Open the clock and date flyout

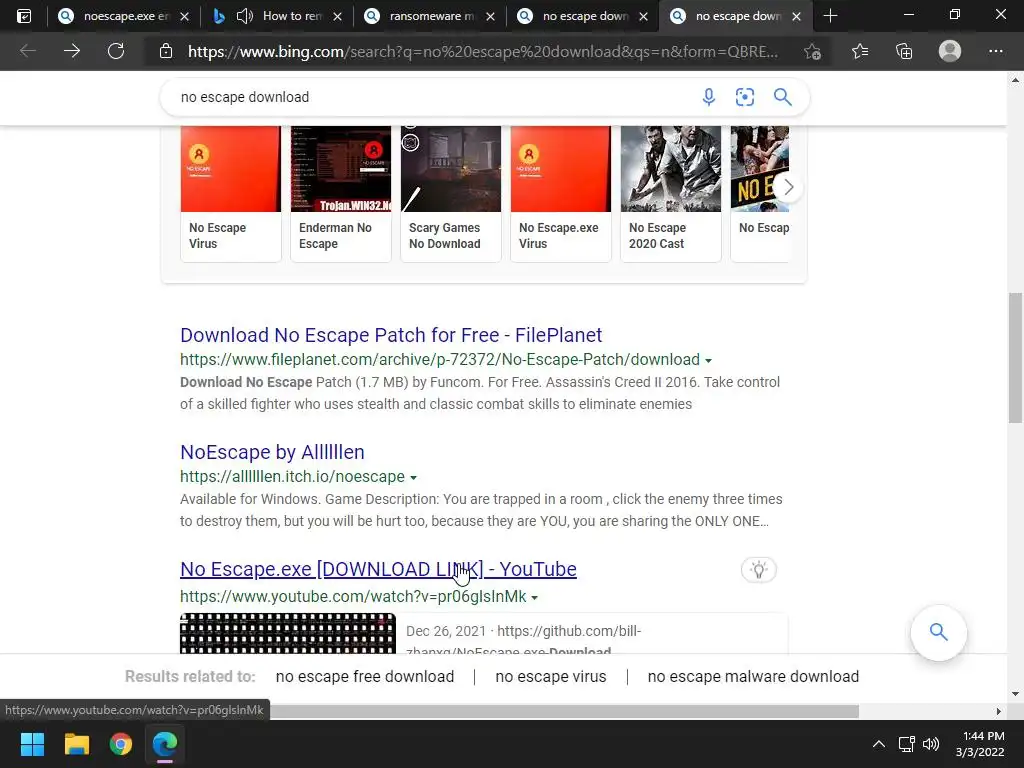(980, 744)
